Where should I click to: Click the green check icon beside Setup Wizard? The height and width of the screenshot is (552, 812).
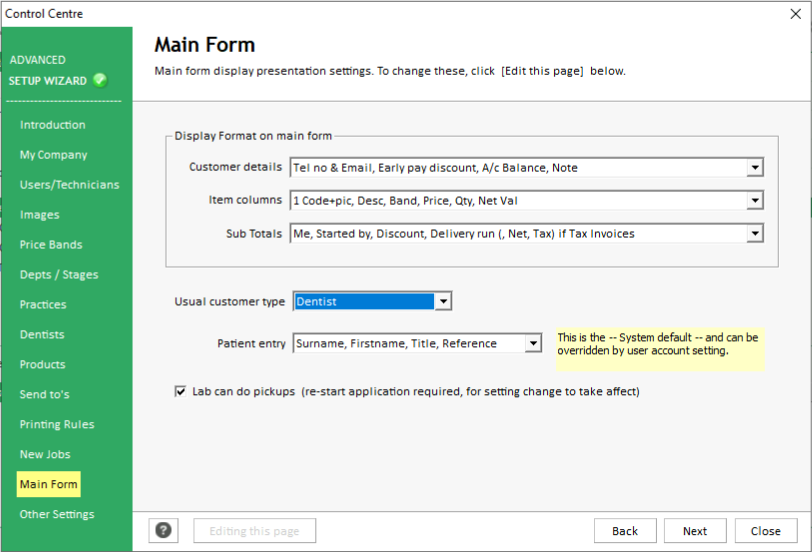point(100,80)
